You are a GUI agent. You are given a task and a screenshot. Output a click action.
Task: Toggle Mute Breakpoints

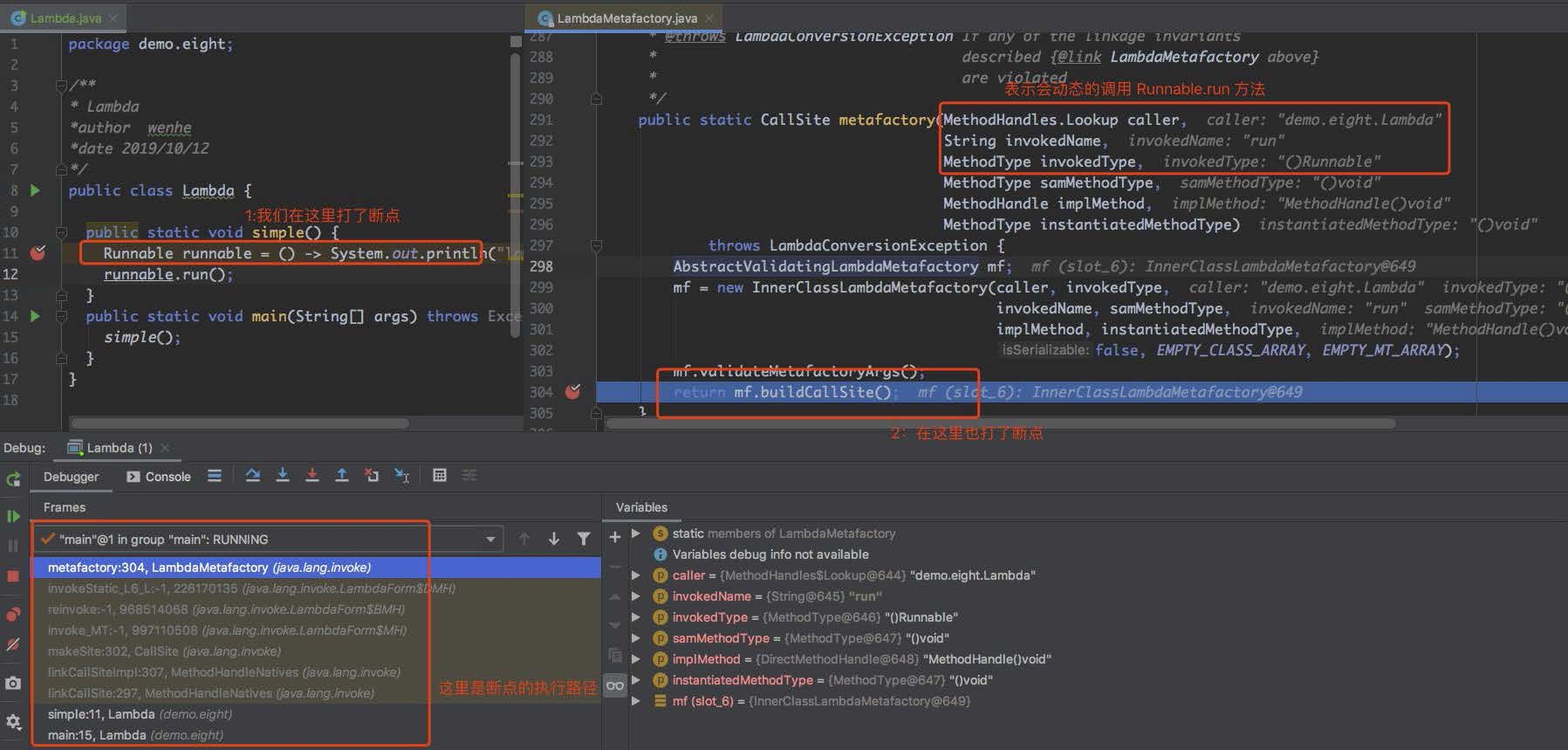point(13,644)
